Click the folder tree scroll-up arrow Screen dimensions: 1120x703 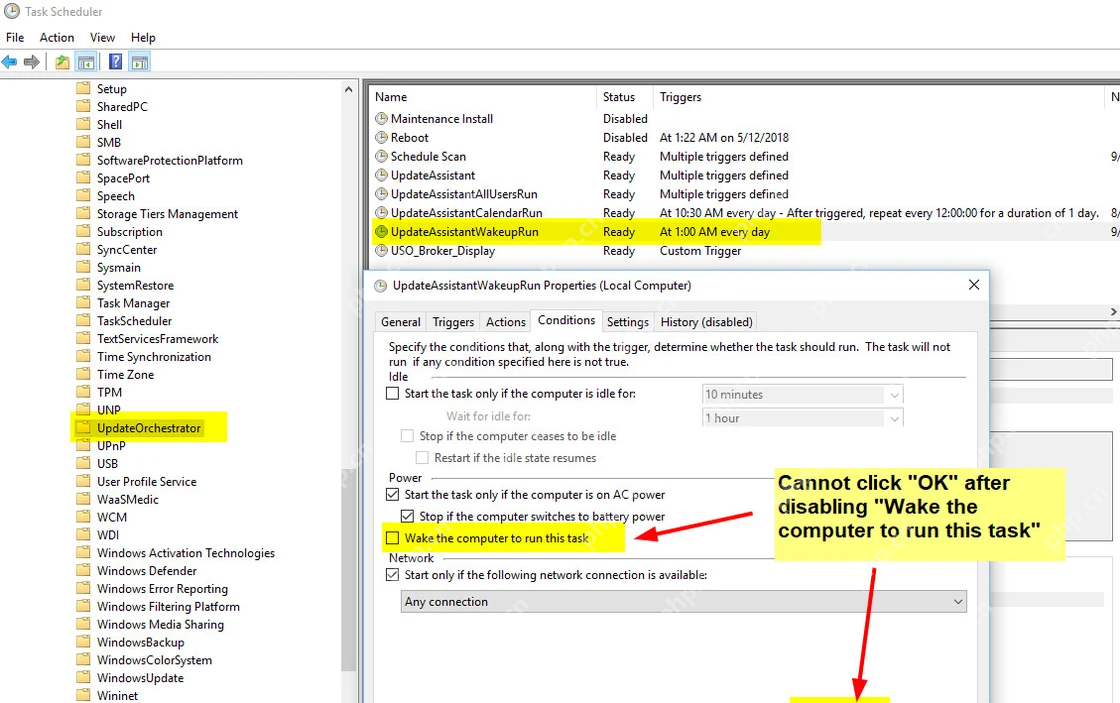click(x=349, y=89)
